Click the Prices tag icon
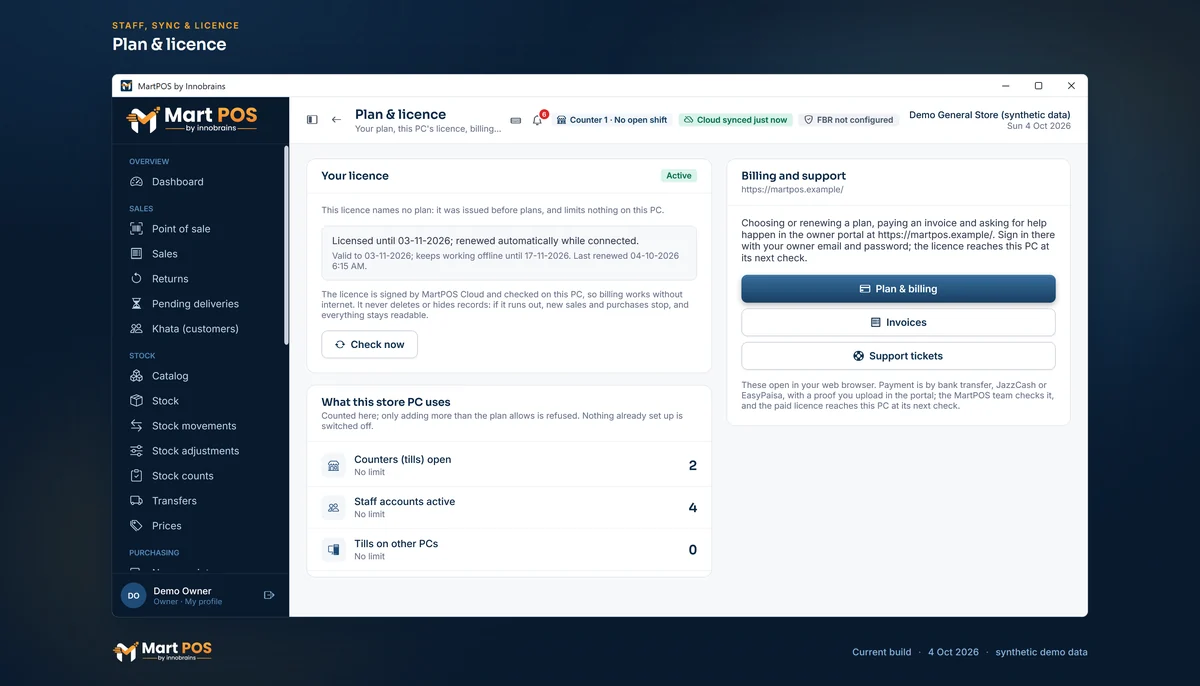This screenshot has height=686, width=1200. click(136, 526)
